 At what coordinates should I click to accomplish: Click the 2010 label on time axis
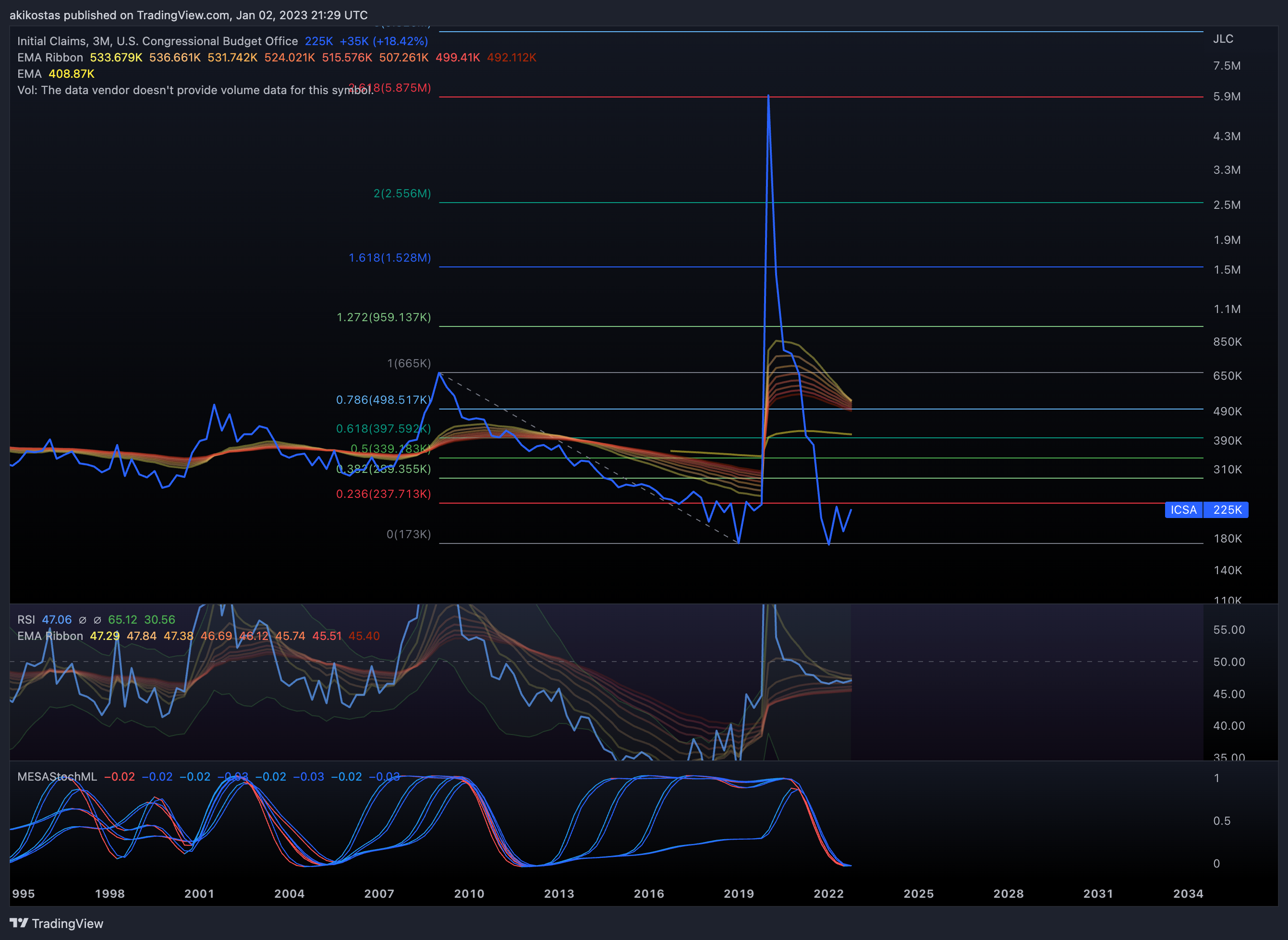click(469, 893)
